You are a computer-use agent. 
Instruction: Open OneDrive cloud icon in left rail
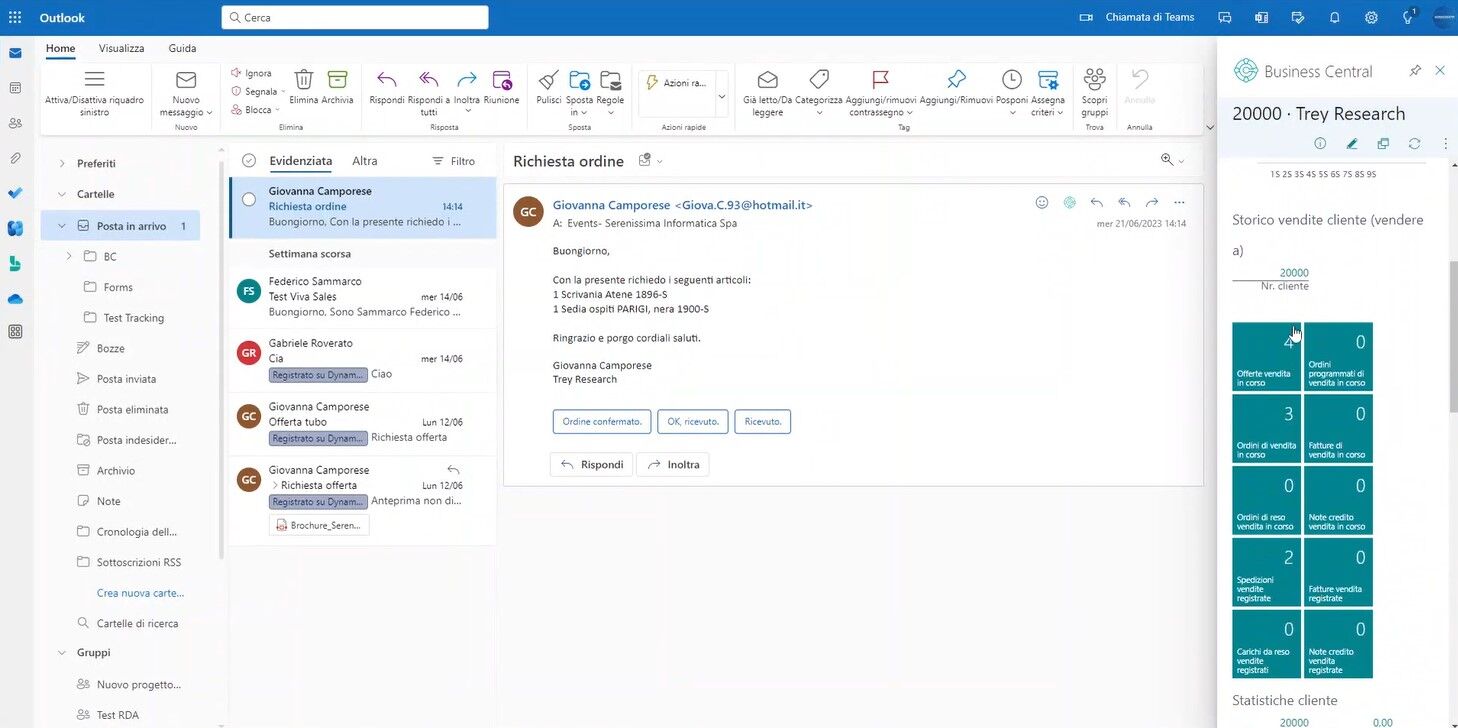[15, 299]
